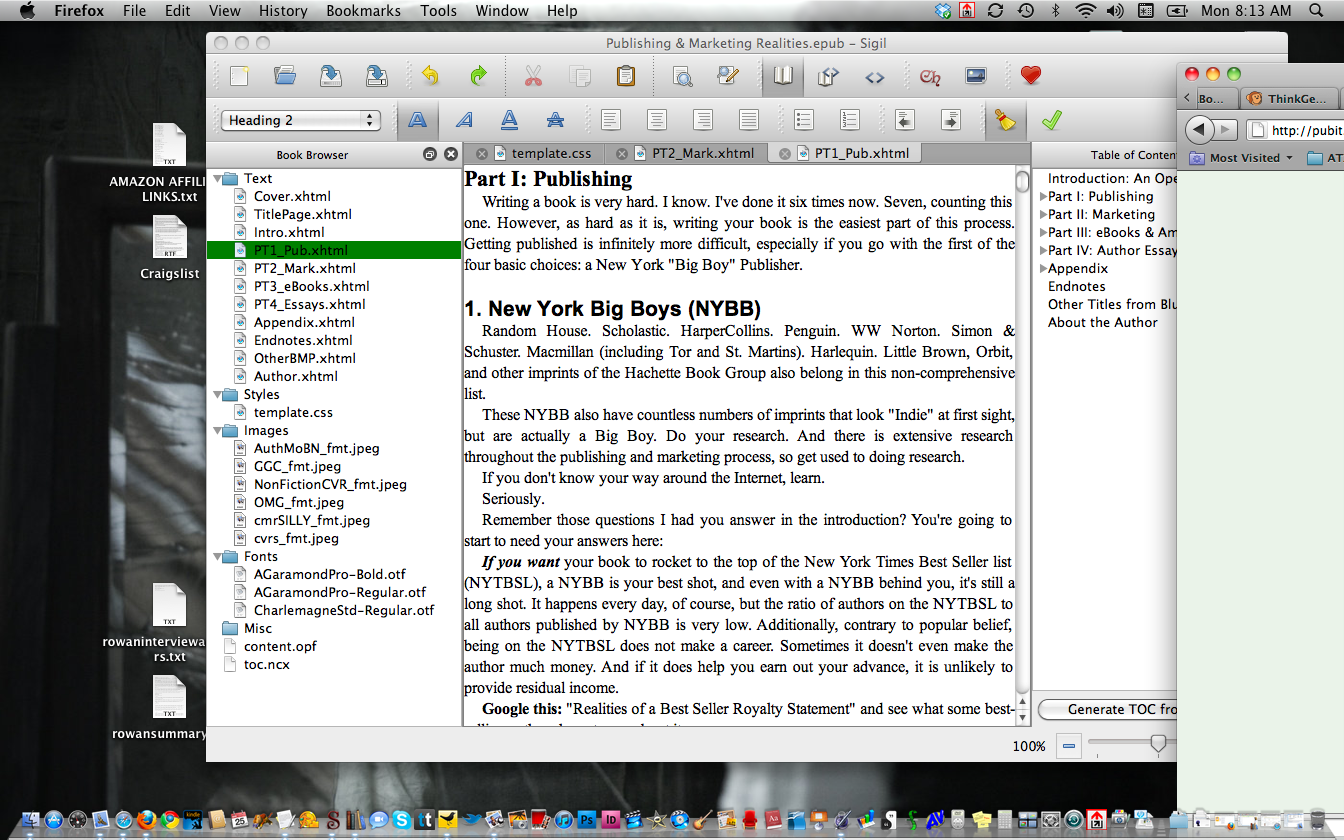Toggle underline formatting
The height and width of the screenshot is (840, 1344).
point(510,120)
